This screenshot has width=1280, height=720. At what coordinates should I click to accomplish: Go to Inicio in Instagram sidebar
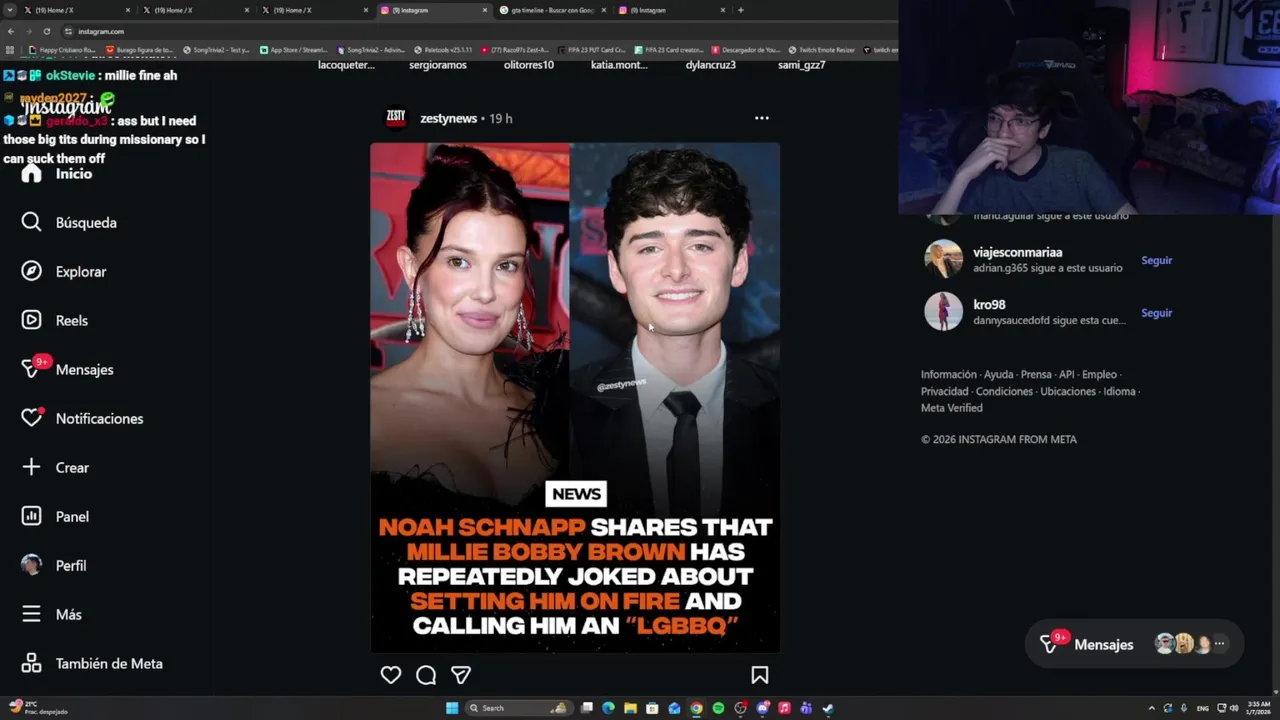coord(57,174)
